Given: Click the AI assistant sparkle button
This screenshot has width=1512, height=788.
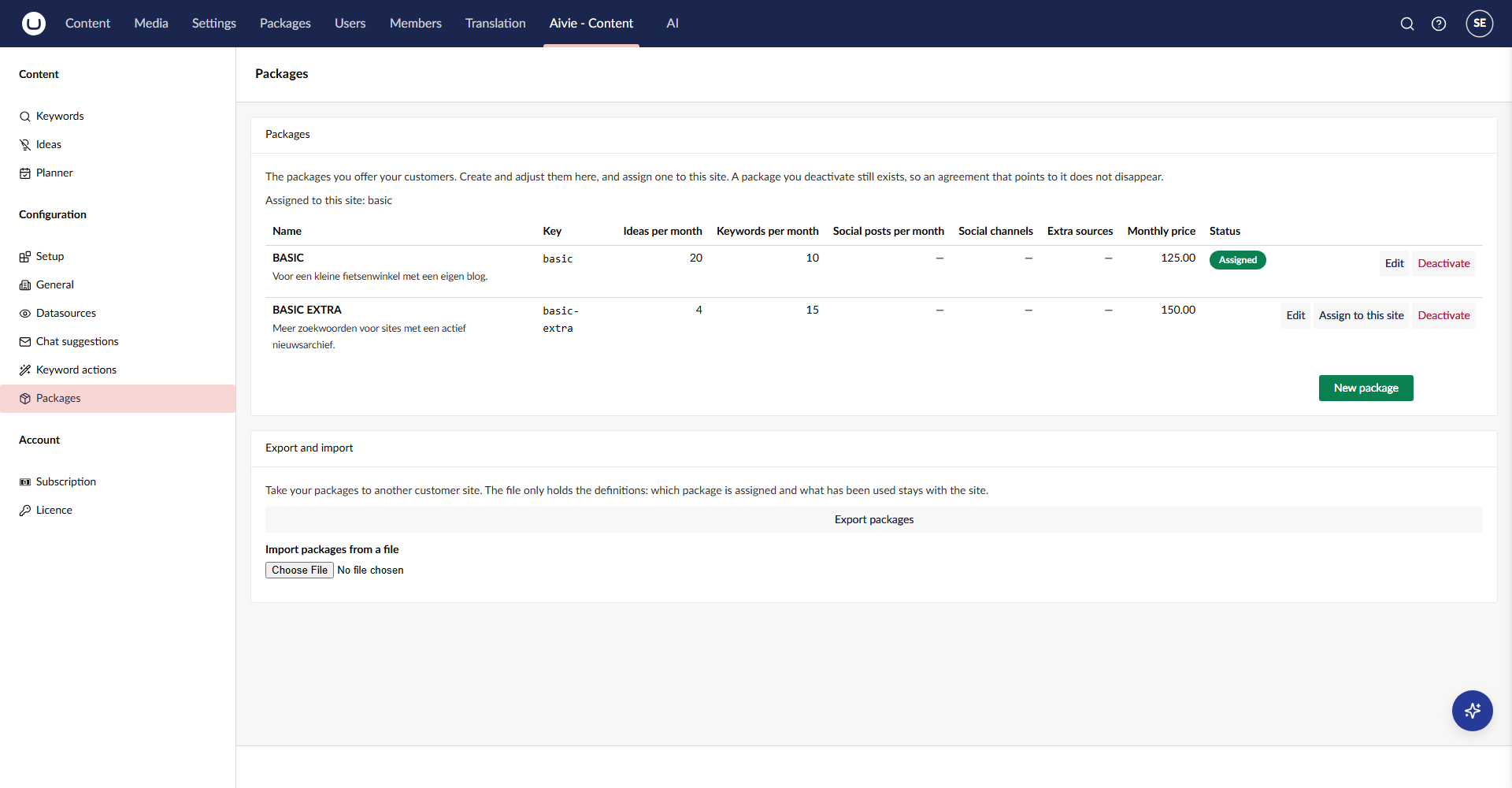Looking at the screenshot, I should (1473, 711).
